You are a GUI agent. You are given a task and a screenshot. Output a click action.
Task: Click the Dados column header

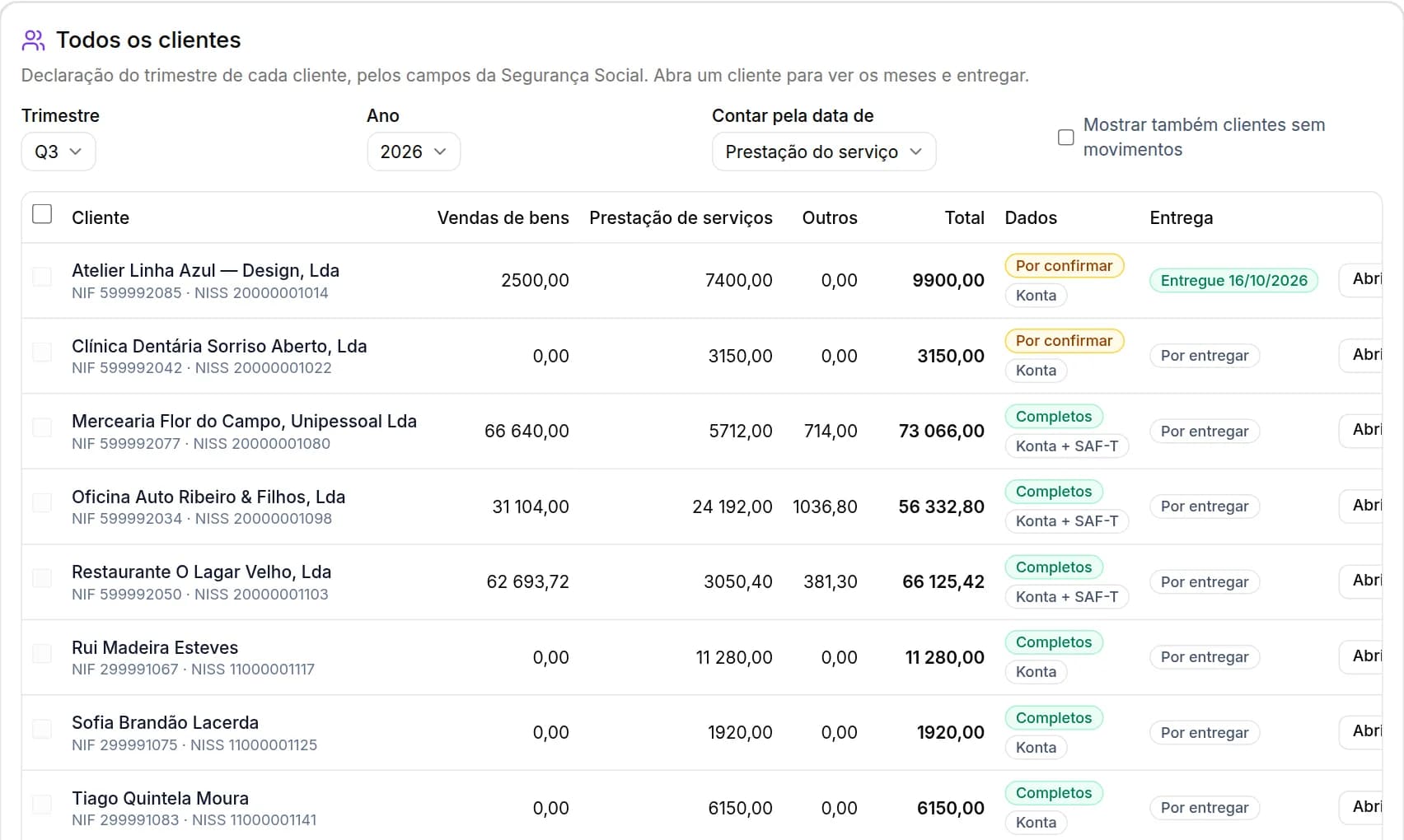click(x=1031, y=218)
